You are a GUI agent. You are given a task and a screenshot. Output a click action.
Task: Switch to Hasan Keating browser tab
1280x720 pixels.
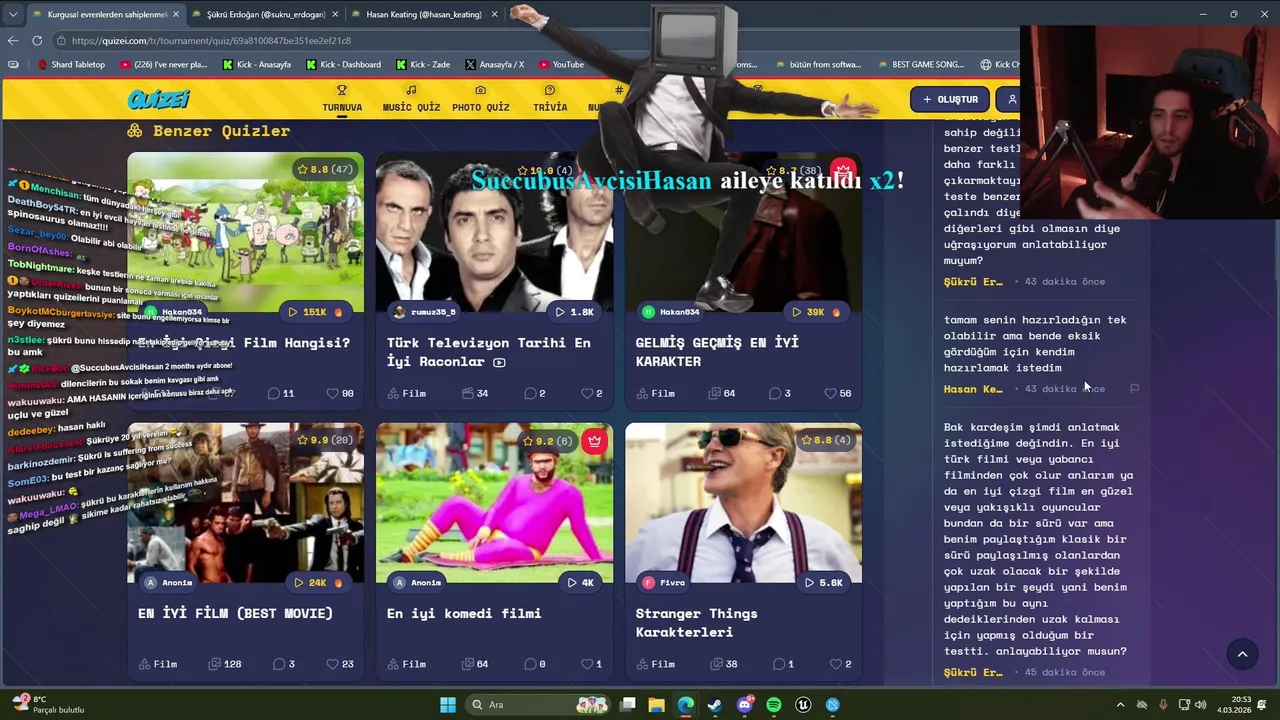click(x=424, y=14)
